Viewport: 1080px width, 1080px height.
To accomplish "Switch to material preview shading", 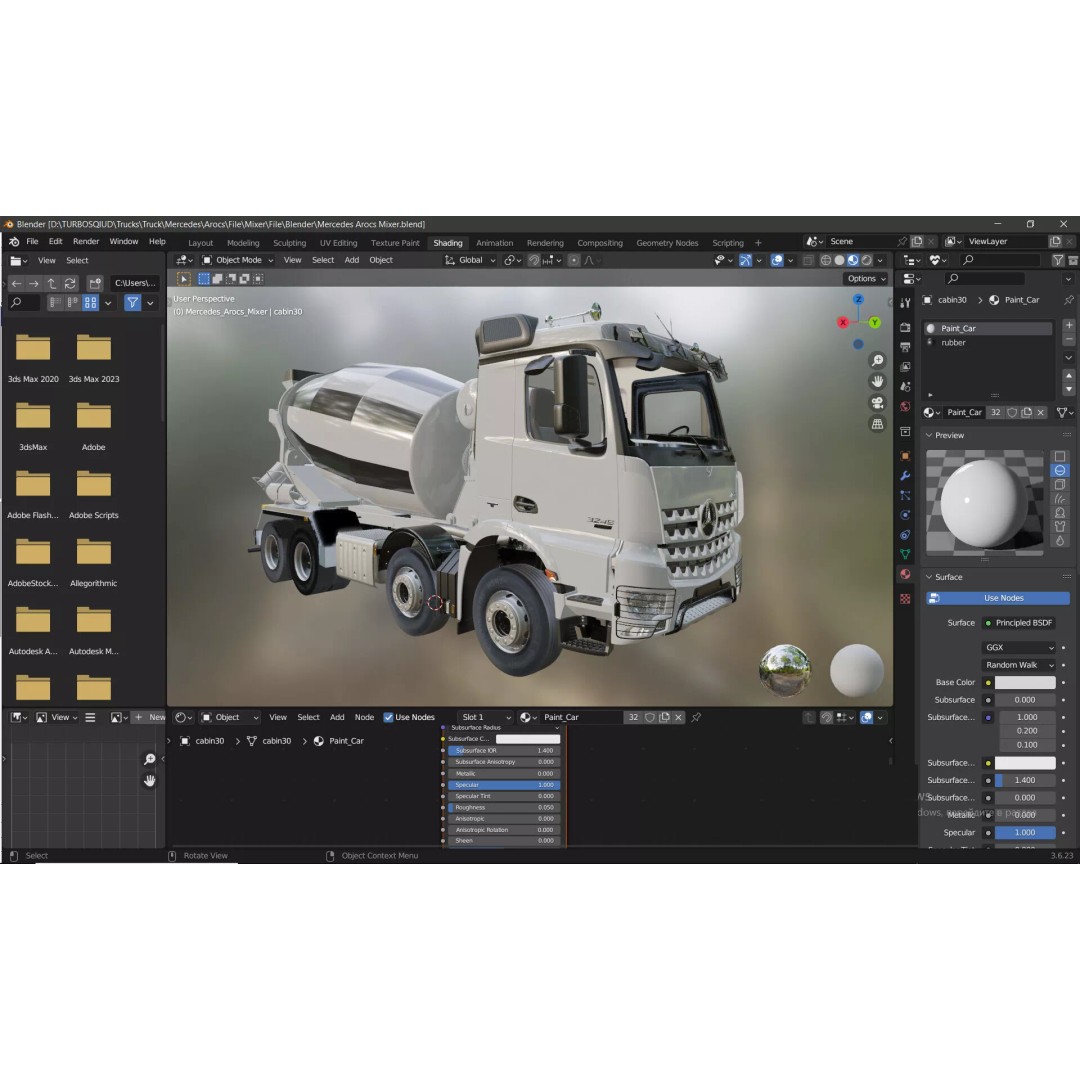I will click(x=853, y=260).
